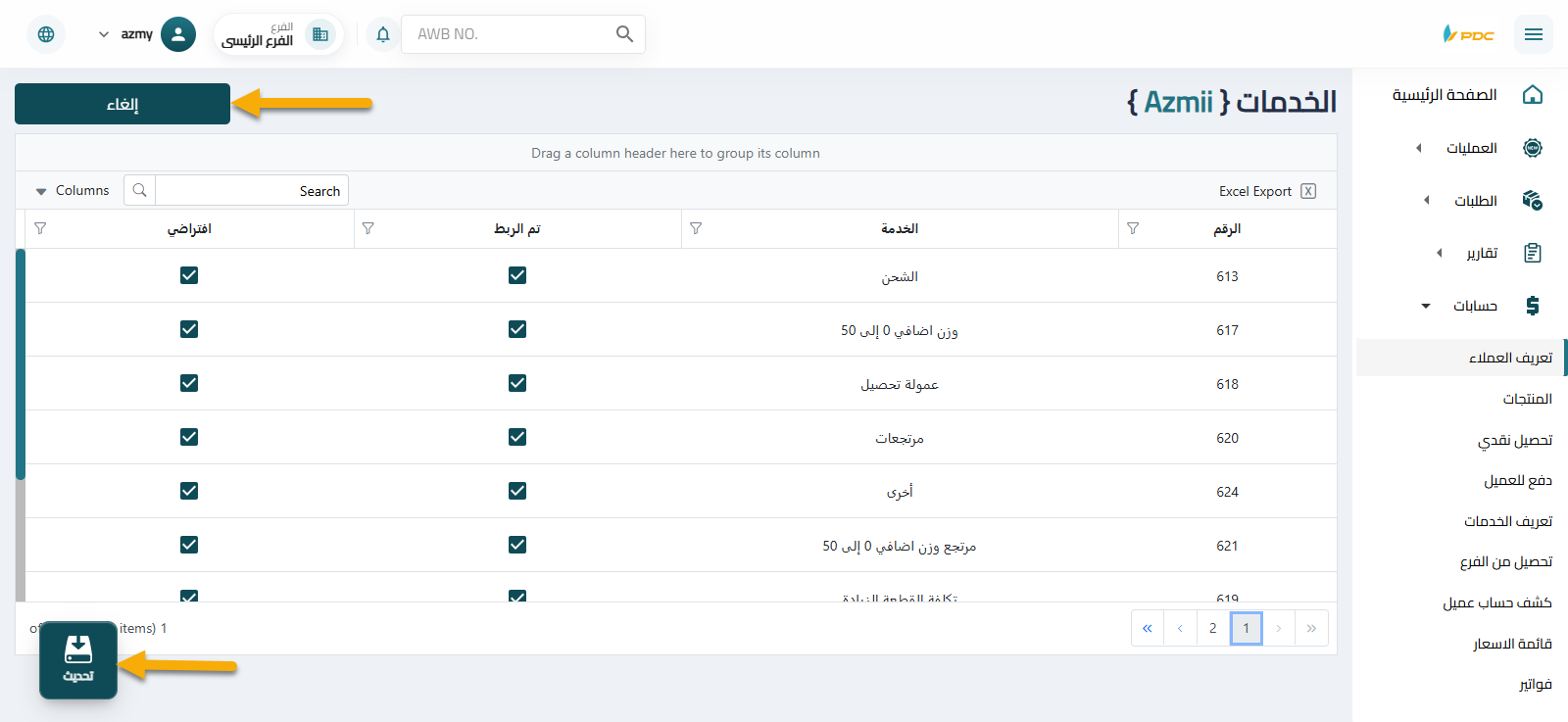Uncheck افتراضي checkbox for row 613
1568x722 pixels.
(189, 275)
